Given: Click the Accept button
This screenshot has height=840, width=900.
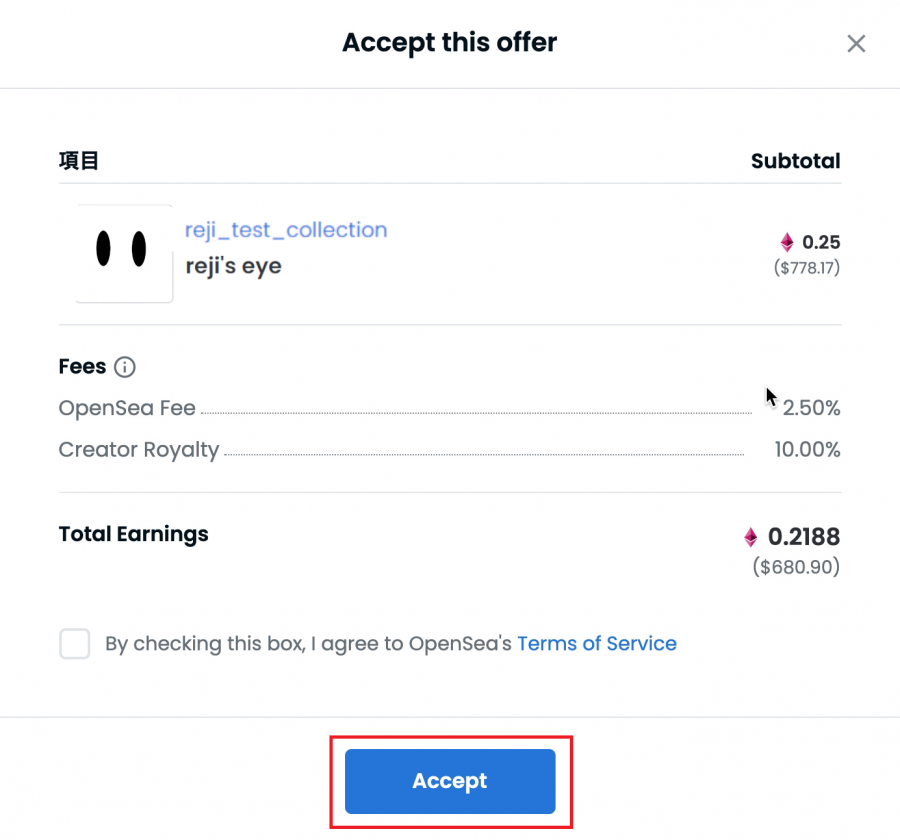Looking at the screenshot, I should click(x=450, y=781).
